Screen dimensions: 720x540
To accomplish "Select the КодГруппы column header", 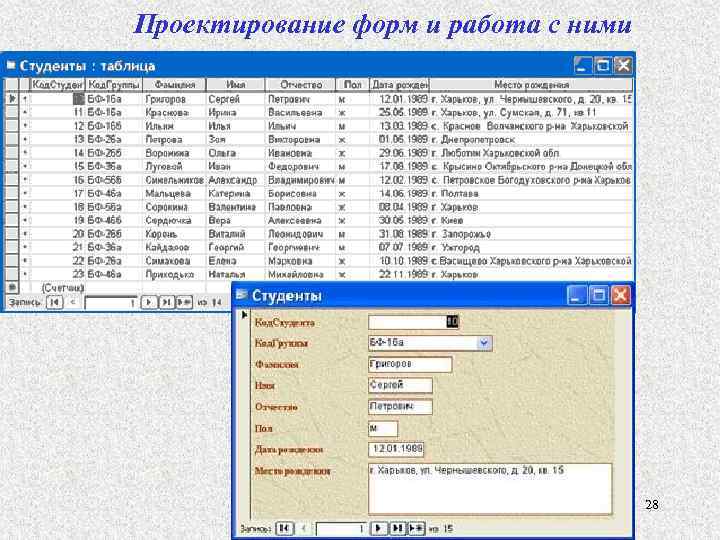I will tap(114, 84).
